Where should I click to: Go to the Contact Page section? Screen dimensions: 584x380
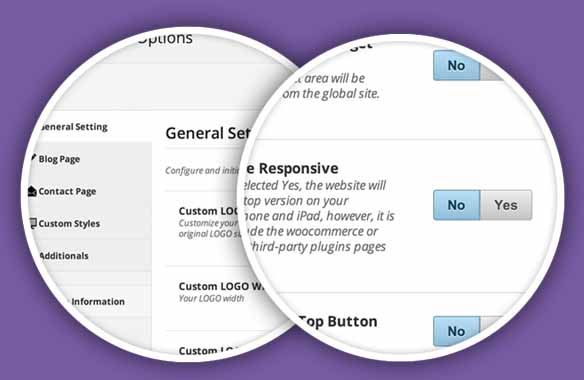coord(67,191)
